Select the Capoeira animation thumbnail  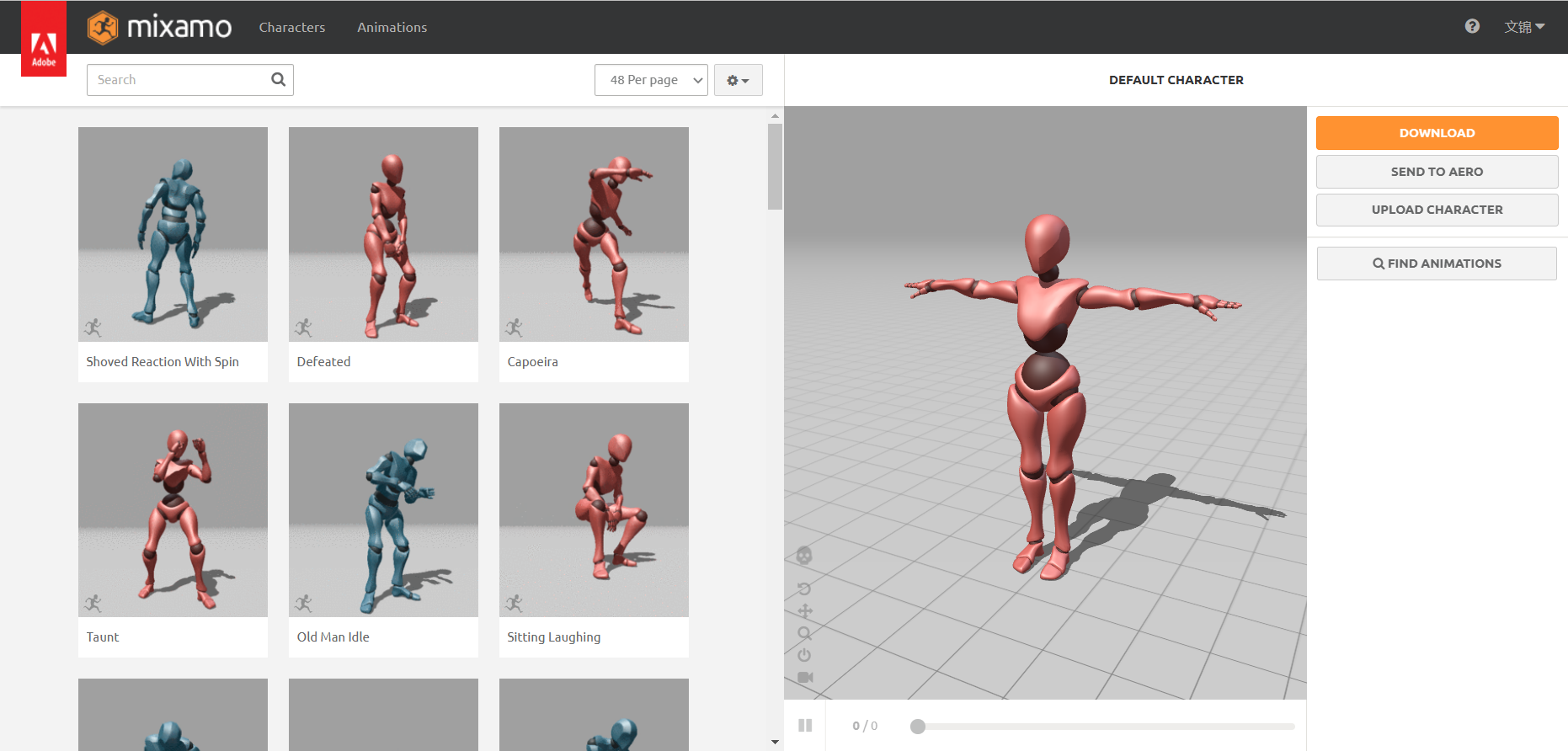click(x=594, y=234)
